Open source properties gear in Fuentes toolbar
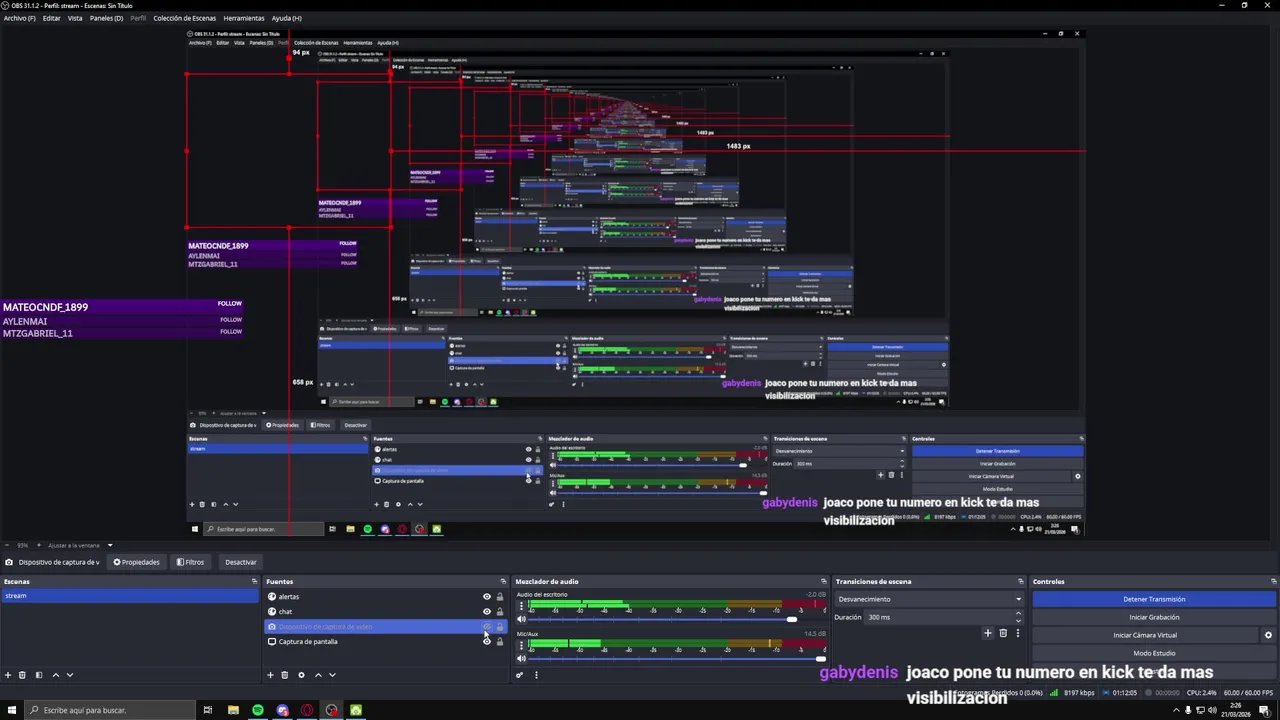Image resolution: width=1280 pixels, height=720 pixels. [x=301, y=675]
